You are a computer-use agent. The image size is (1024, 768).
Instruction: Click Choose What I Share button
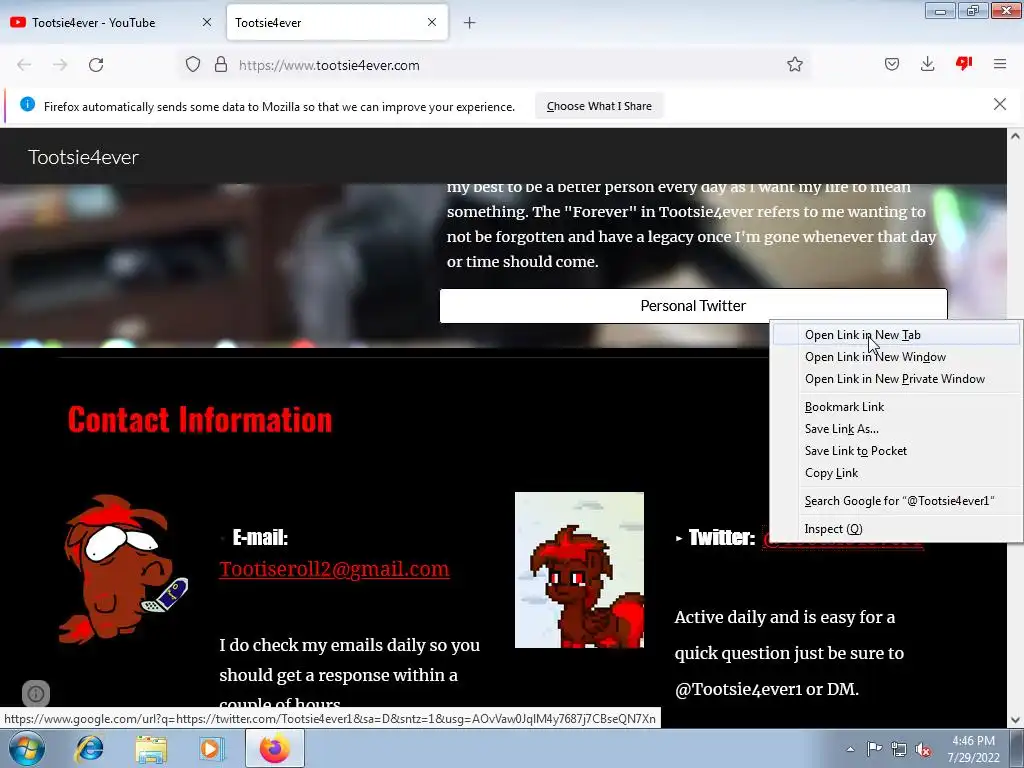click(x=599, y=106)
